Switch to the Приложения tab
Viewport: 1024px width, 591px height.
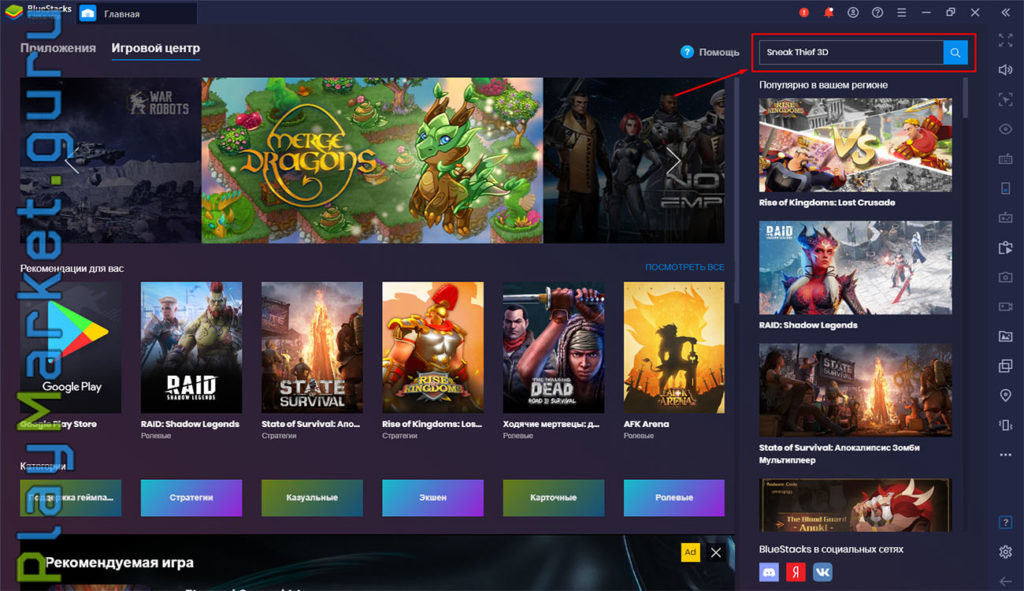click(x=57, y=48)
